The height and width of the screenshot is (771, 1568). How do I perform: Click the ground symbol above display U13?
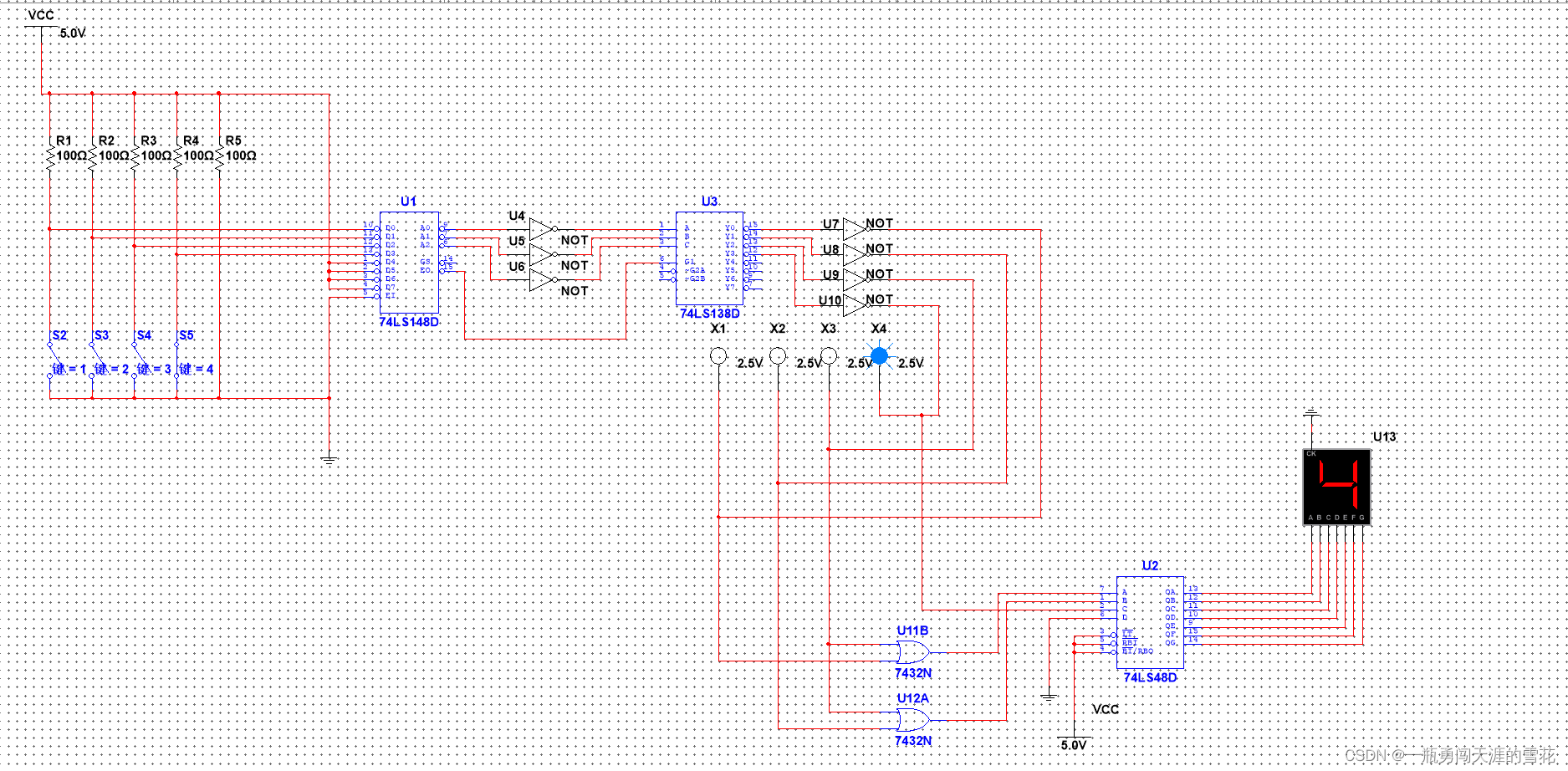tap(1312, 413)
